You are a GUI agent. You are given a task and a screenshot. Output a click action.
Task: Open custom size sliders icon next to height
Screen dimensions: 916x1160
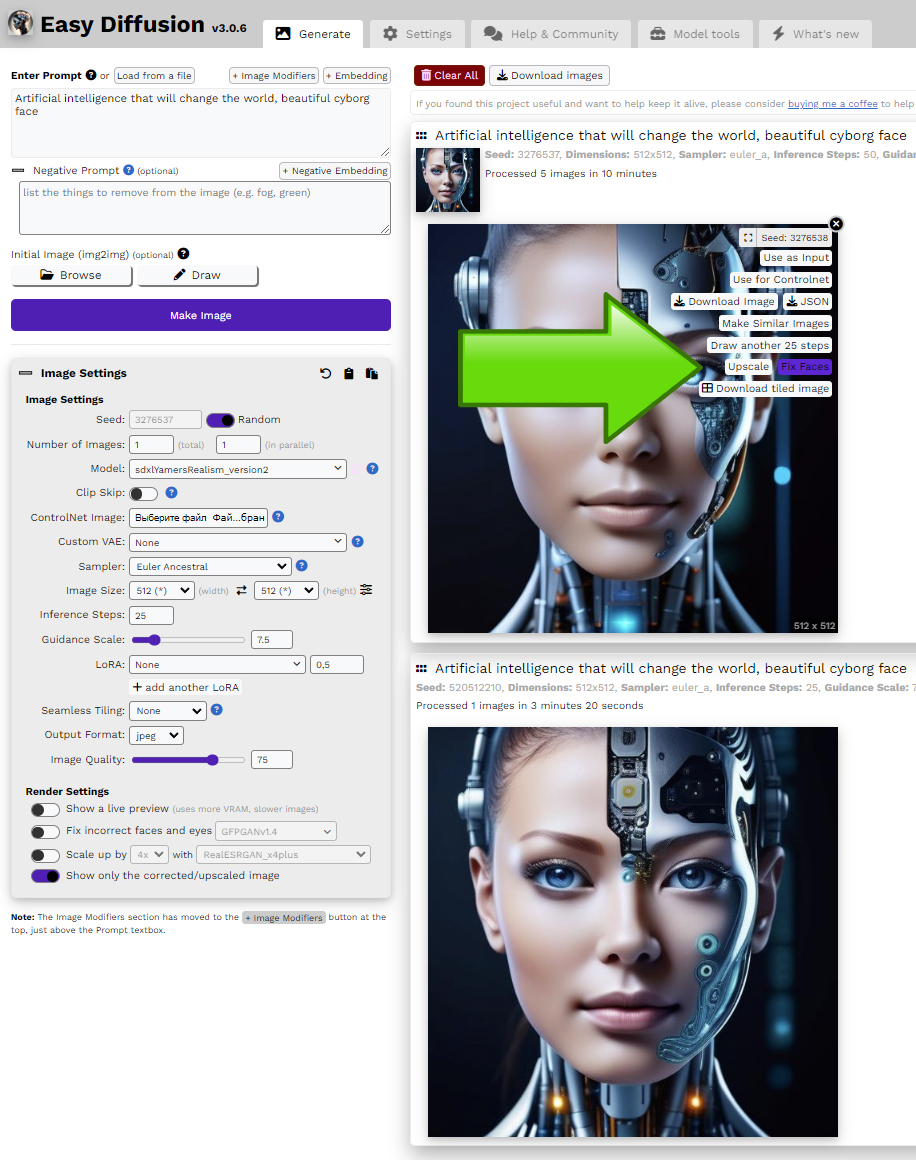point(366,590)
